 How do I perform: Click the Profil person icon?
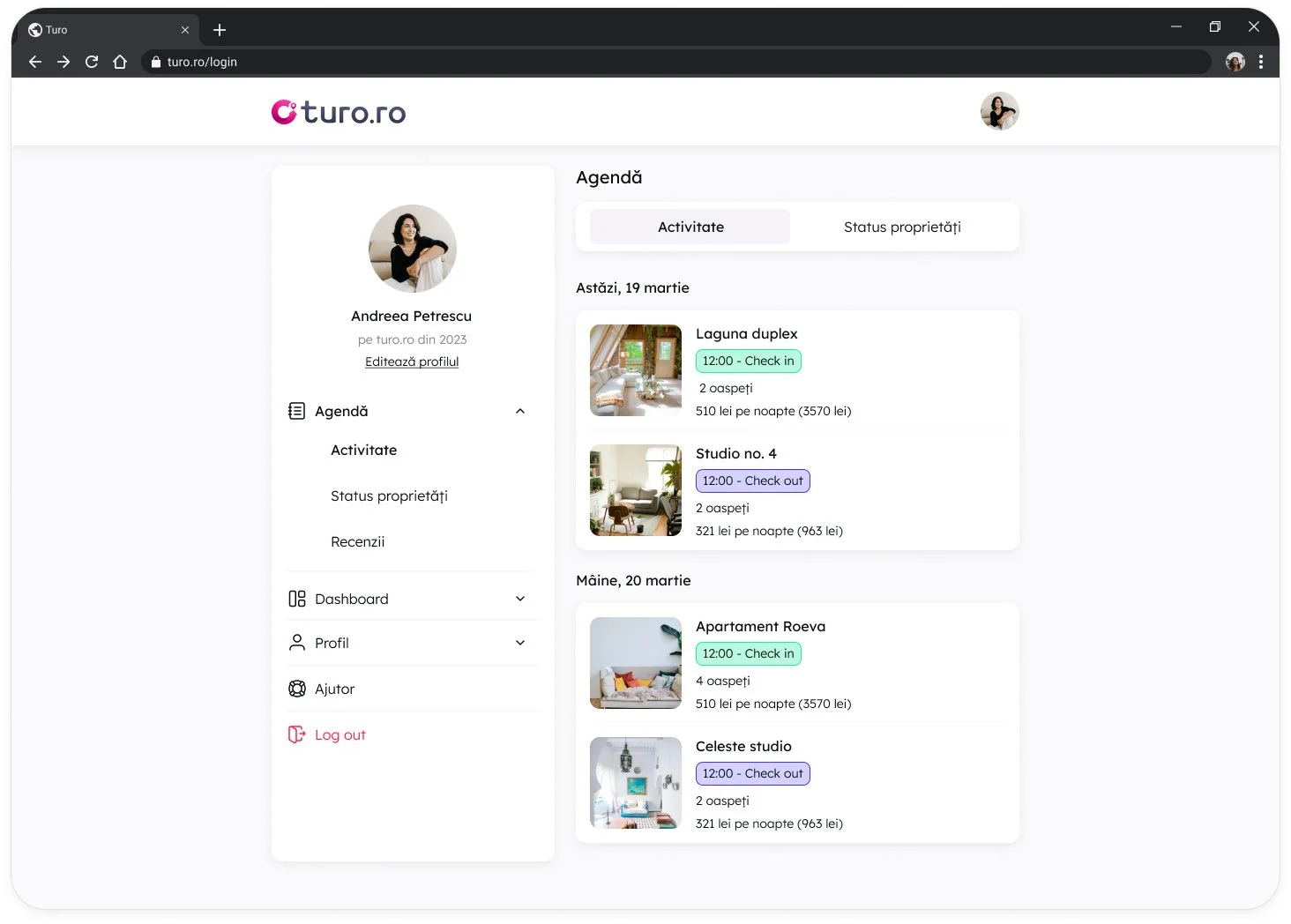tap(297, 643)
